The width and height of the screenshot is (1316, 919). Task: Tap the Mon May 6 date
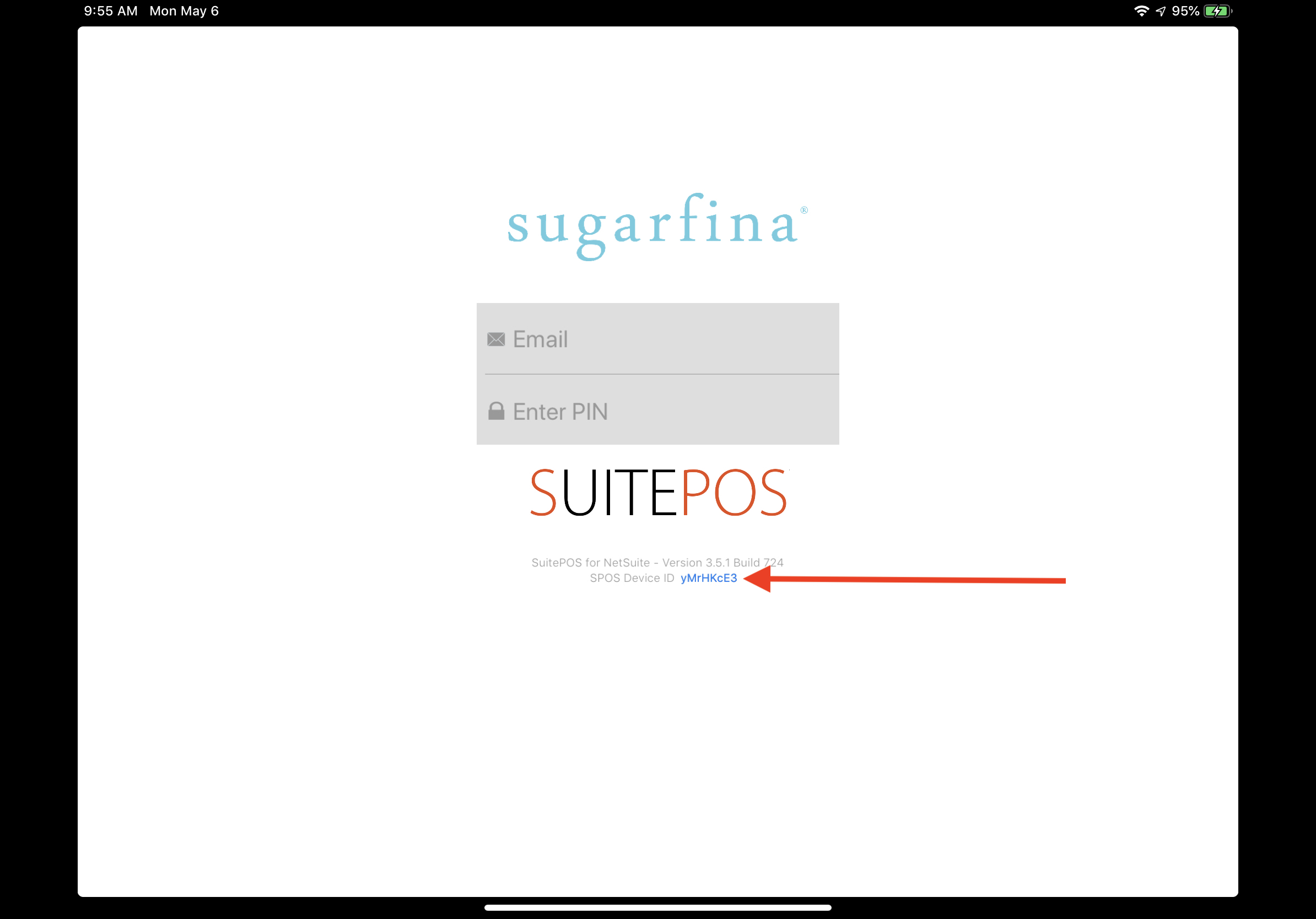(184, 11)
